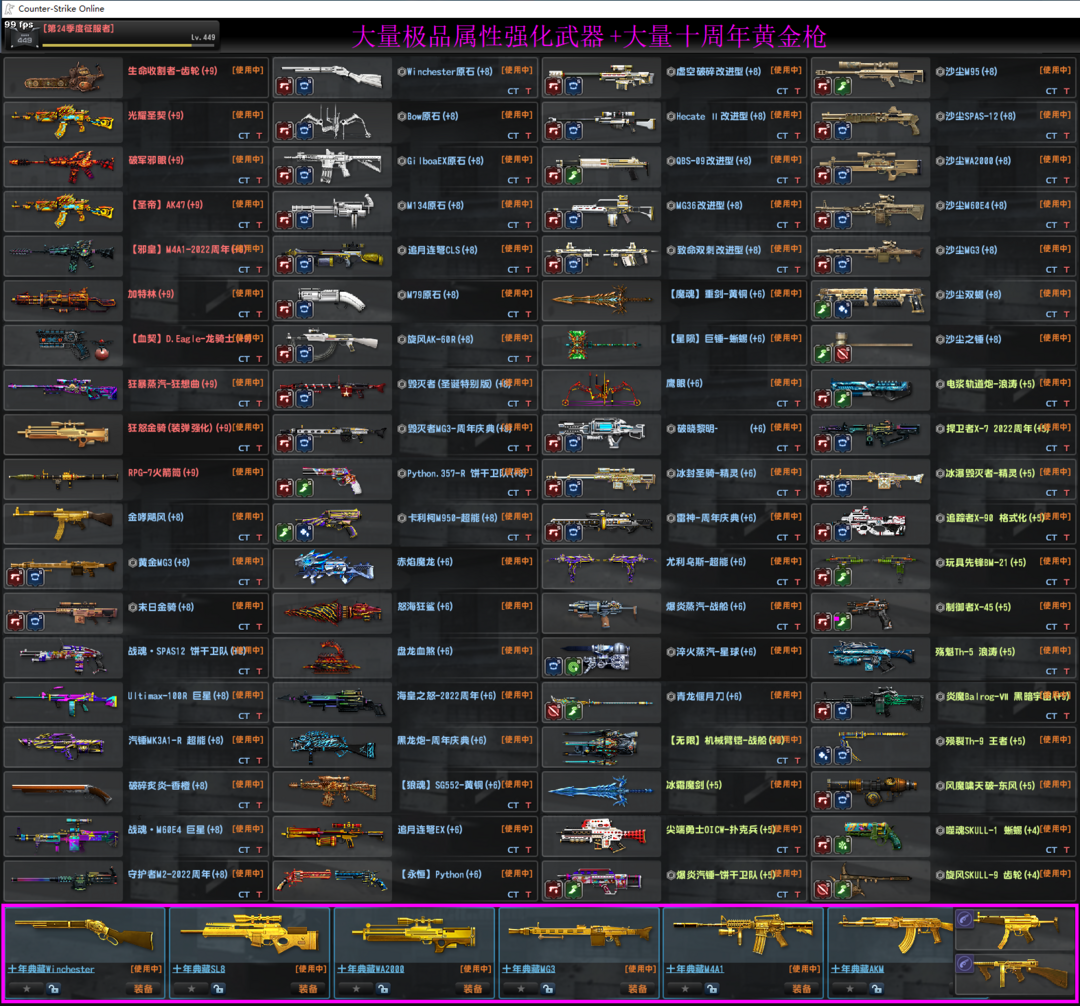Click 装备 button under 十年典藏WA2000
The image size is (1080, 1006).
coord(472,989)
